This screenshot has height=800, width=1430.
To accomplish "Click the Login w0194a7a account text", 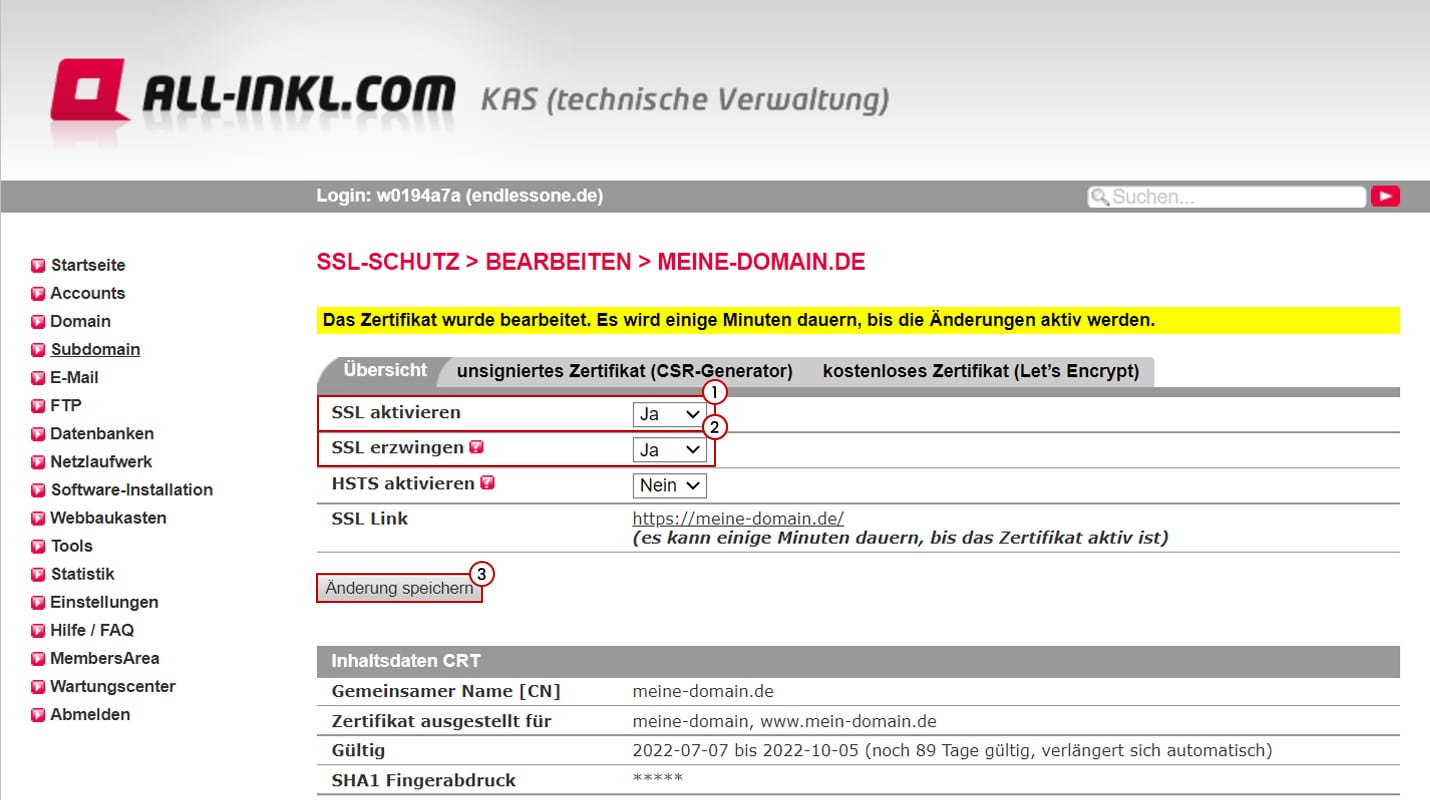I will (460, 196).
